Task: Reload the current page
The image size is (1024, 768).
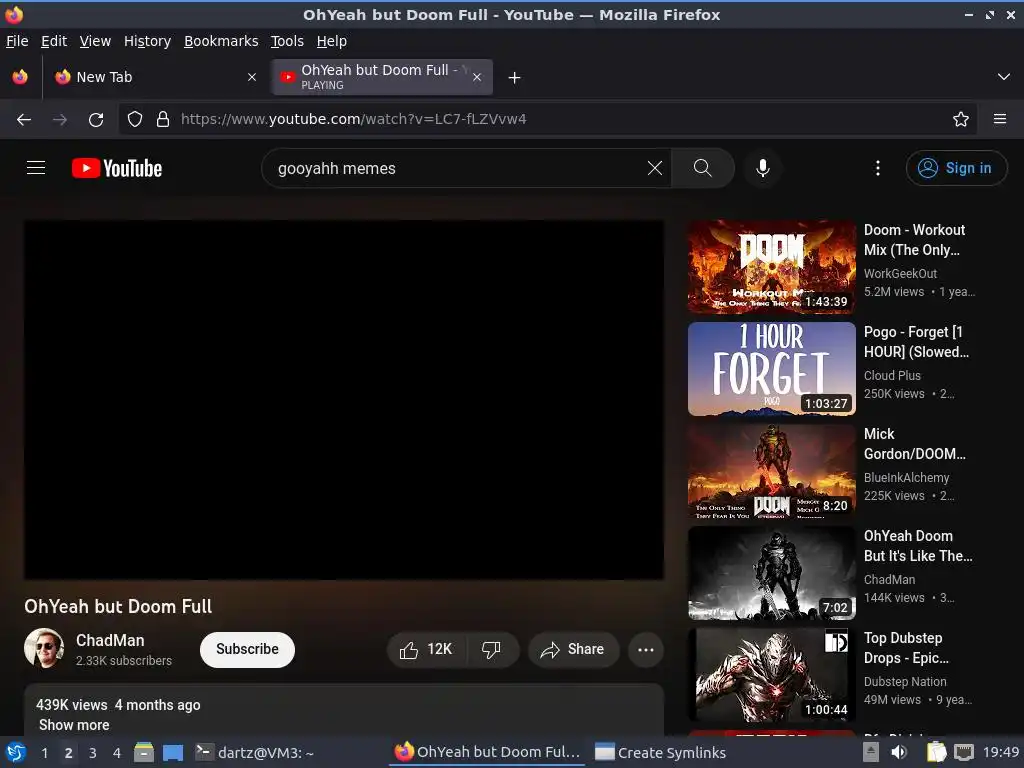Action: coord(96,119)
